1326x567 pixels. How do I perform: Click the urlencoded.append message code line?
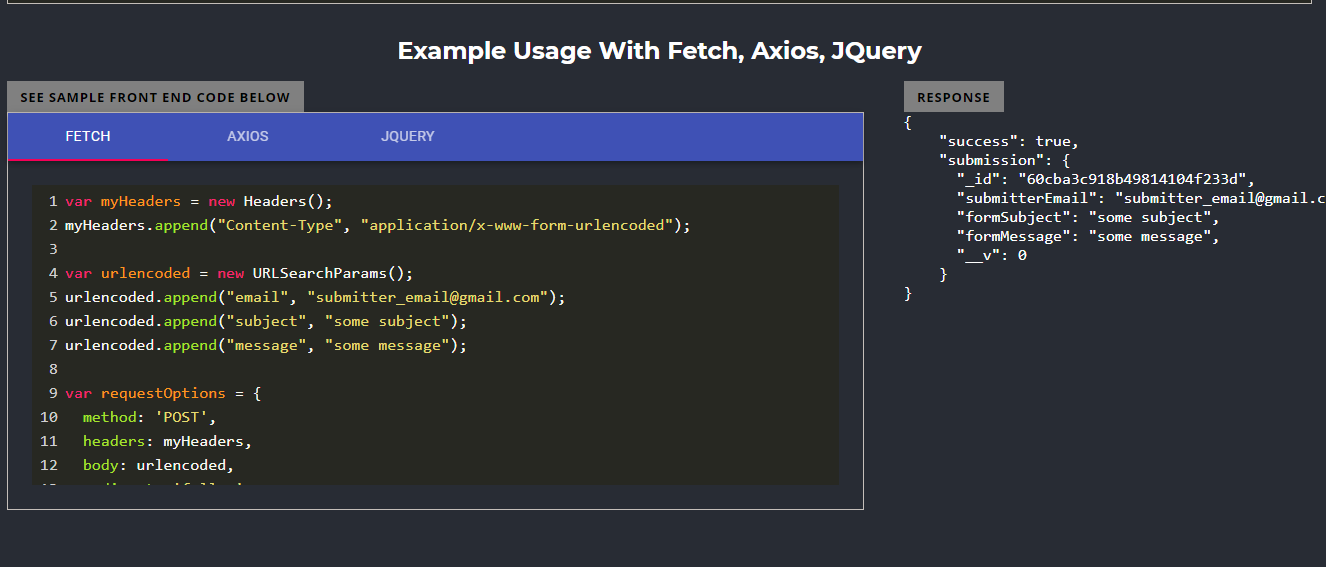tap(266, 345)
